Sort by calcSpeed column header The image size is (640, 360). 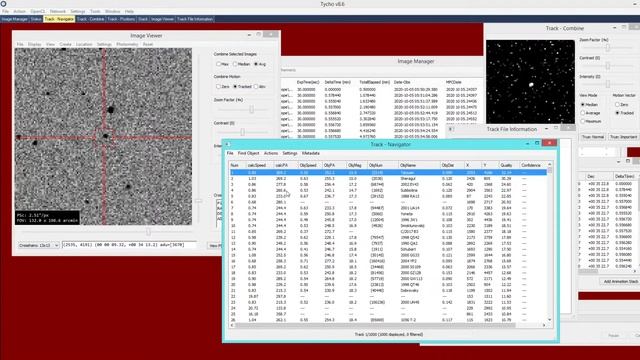(259, 165)
